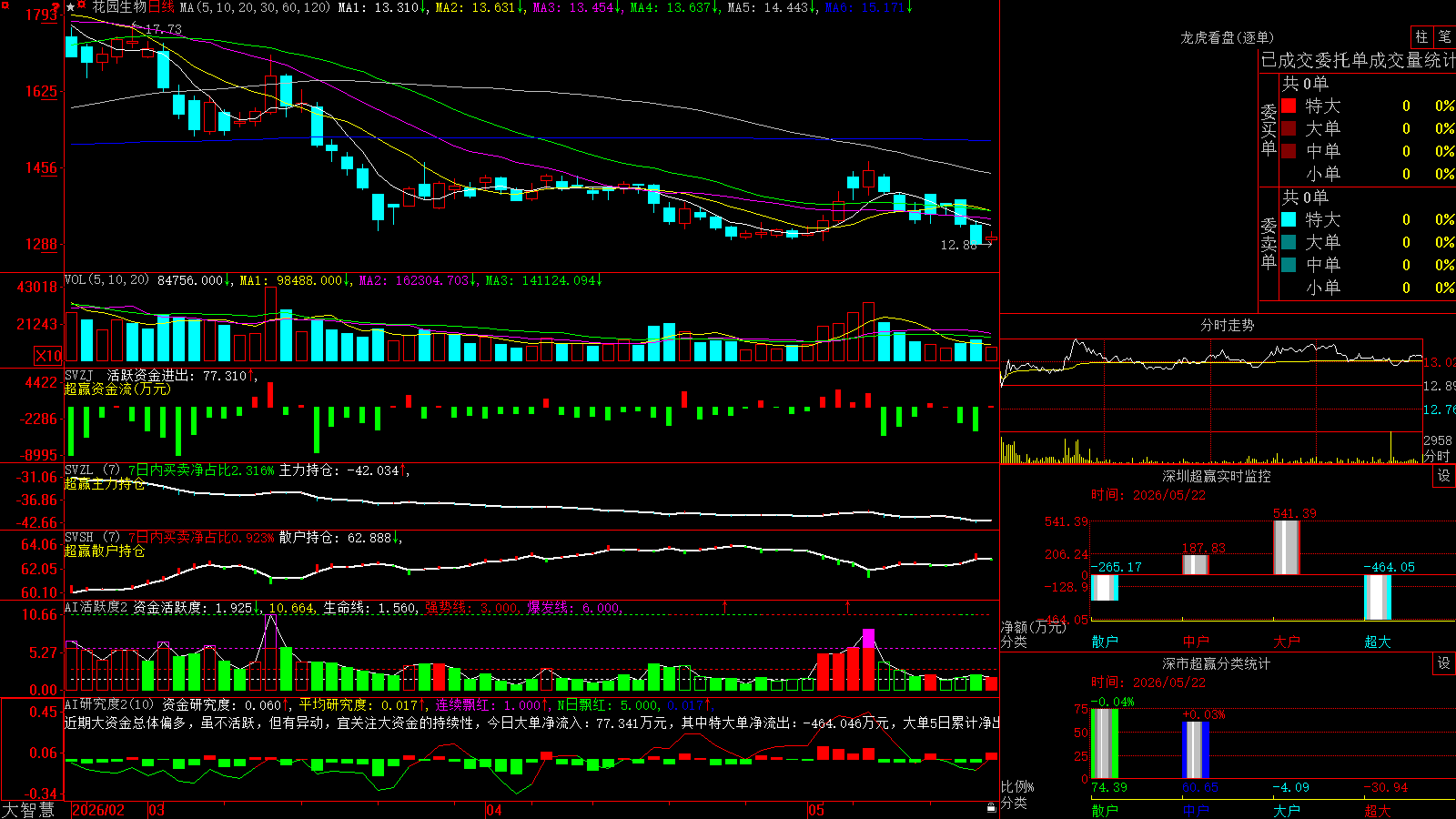Click the 2026/02 date on time axis
Image resolution: width=1456 pixels, height=819 pixels.
coord(98,810)
